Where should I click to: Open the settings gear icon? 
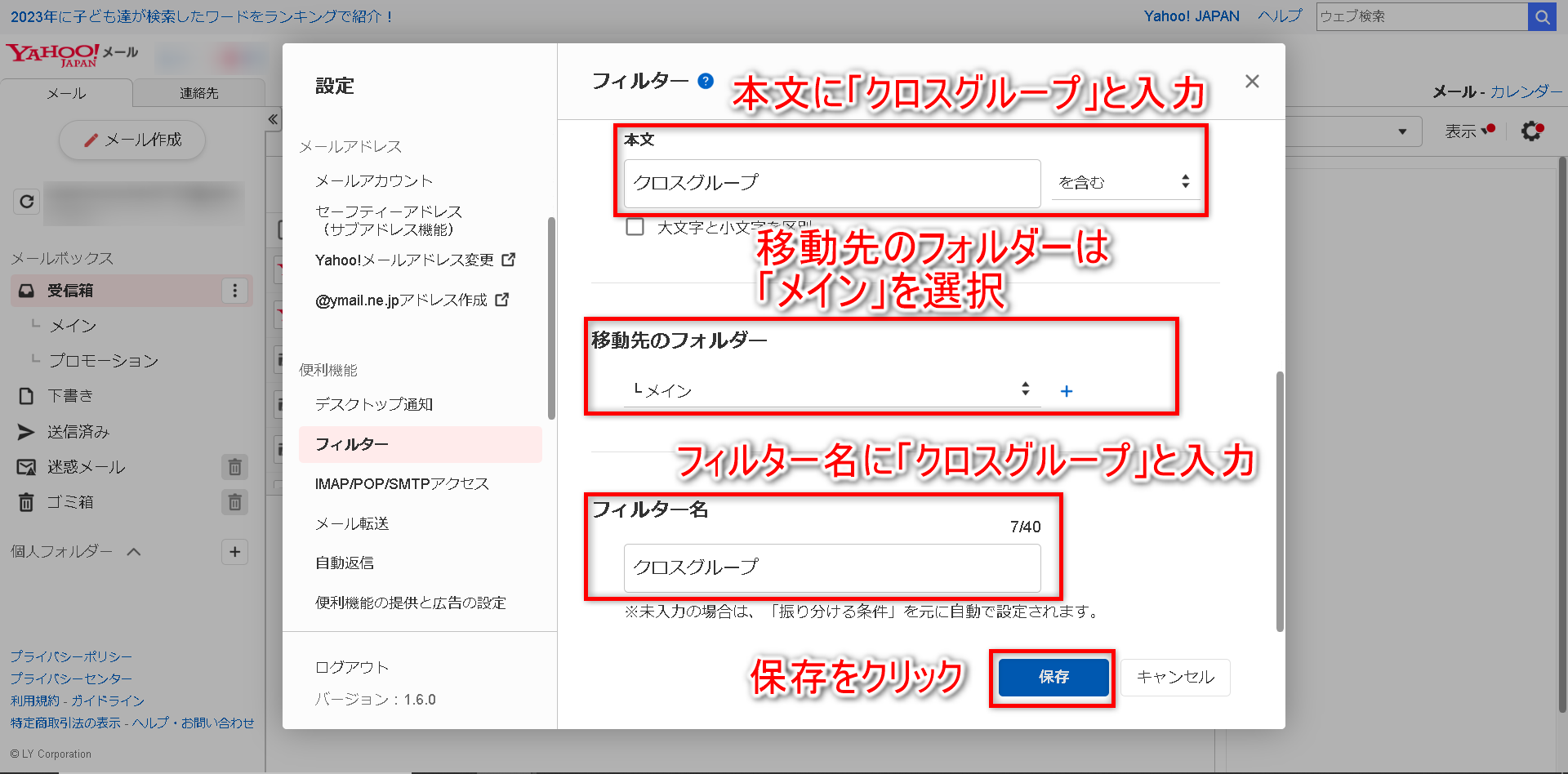[1532, 131]
